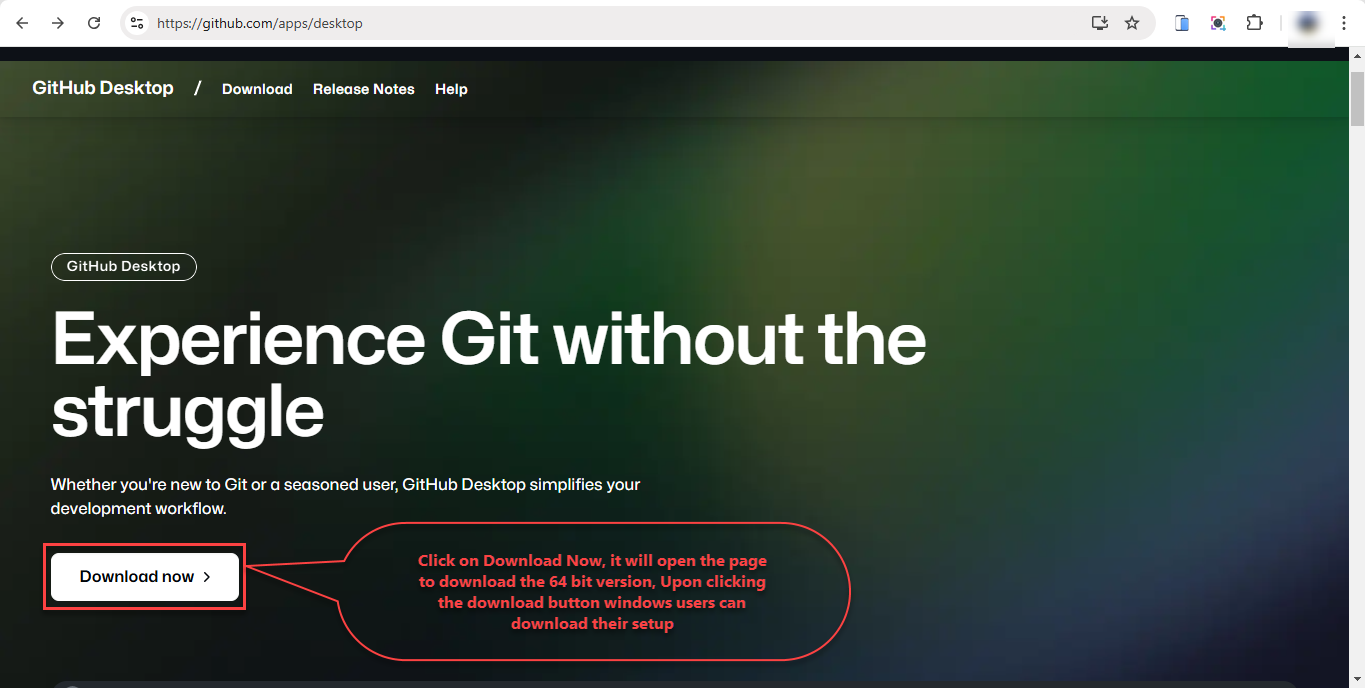Install GitHub Desktop site as an app
This screenshot has height=688, width=1365.
tap(1099, 22)
